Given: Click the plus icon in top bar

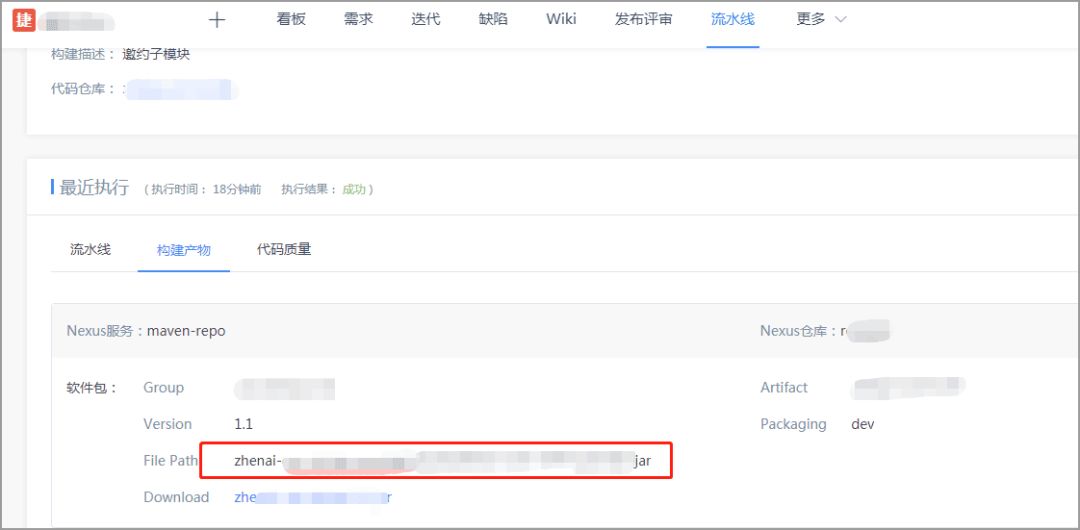Looking at the screenshot, I should [217, 20].
